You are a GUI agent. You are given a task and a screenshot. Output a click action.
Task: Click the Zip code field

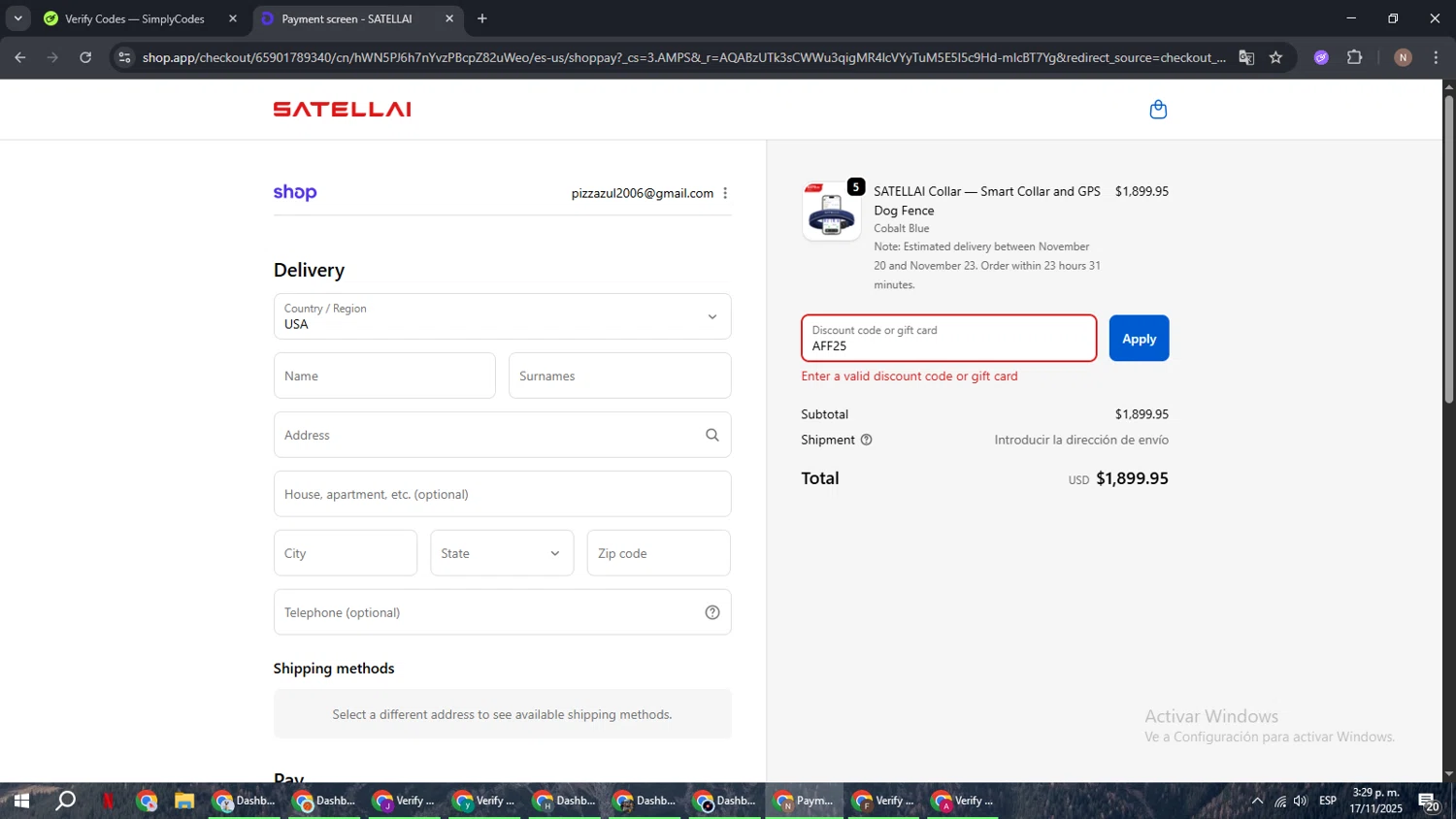[x=658, y=553]
